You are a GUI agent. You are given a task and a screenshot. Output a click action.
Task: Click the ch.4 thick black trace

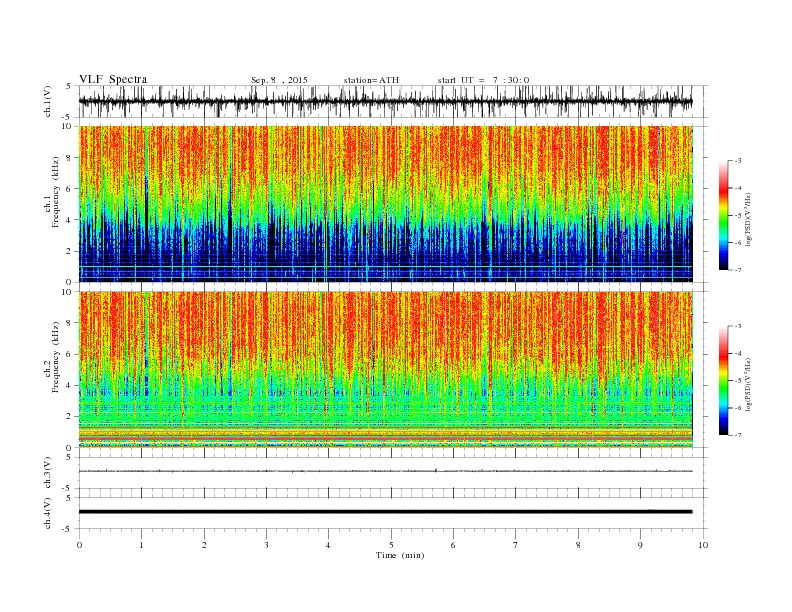(385, 512)
